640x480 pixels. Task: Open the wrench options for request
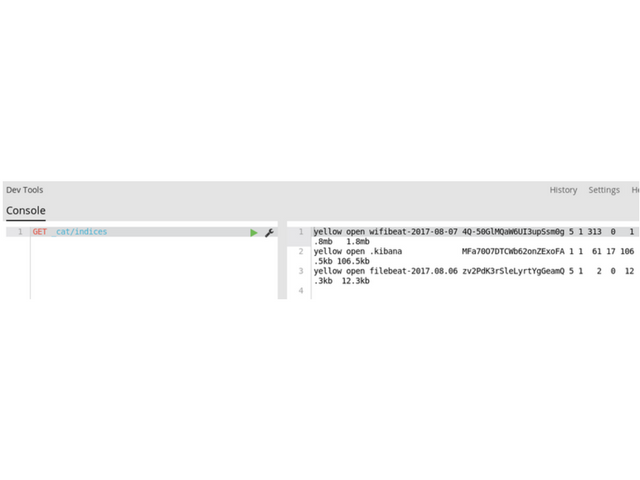269,233
